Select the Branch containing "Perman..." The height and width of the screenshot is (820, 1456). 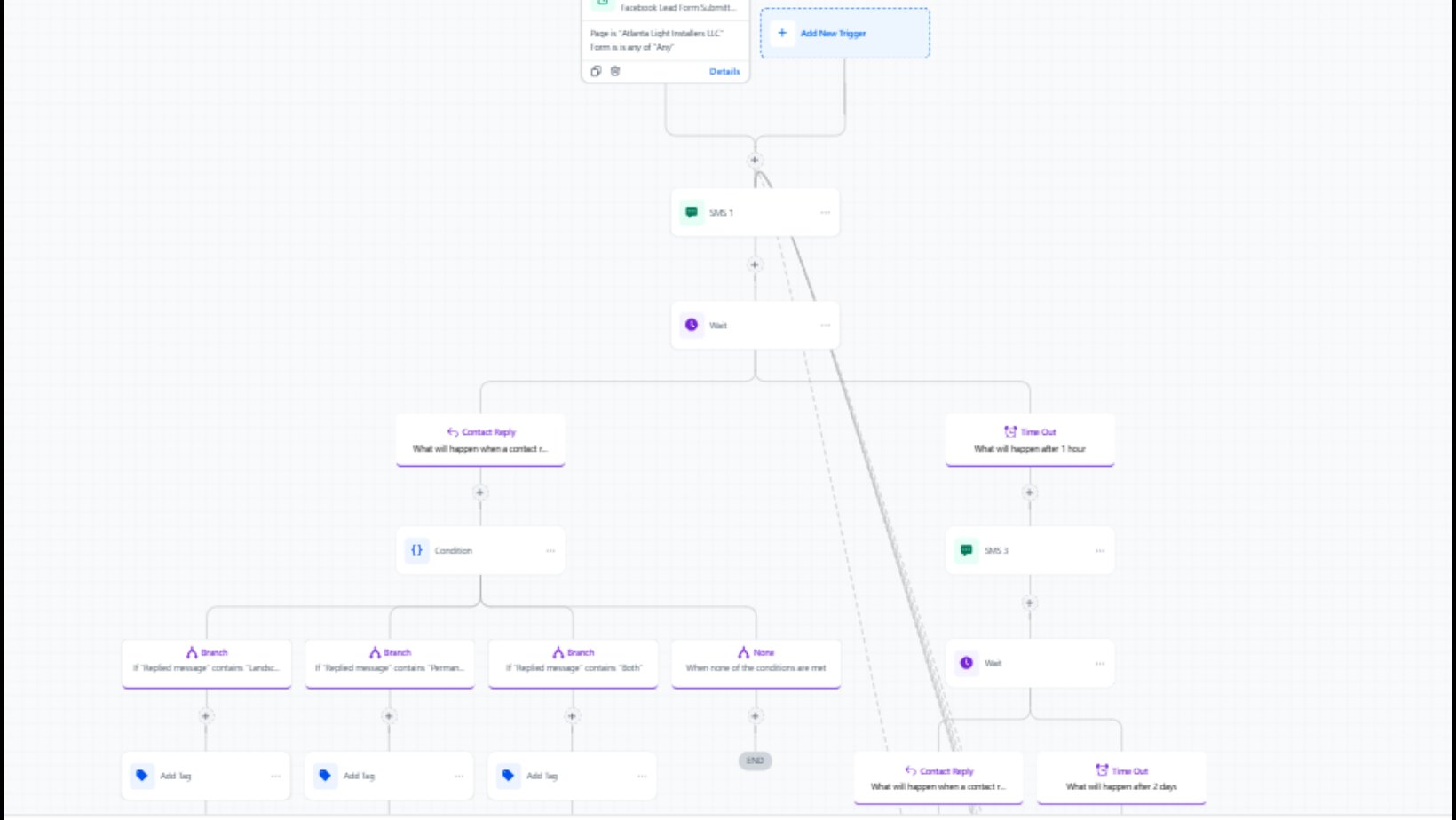point(390,663)
